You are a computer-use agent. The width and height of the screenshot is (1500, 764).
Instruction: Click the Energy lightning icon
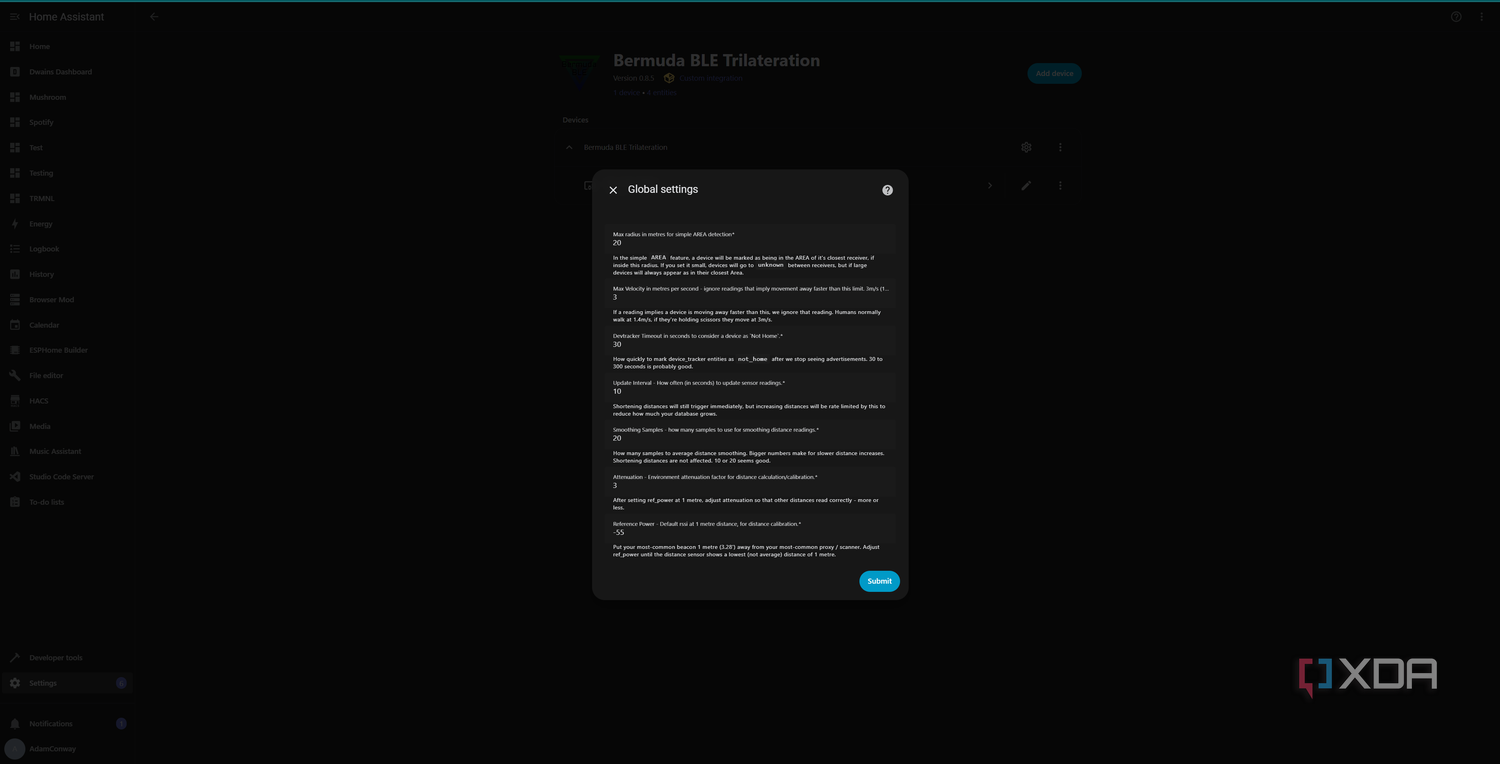tap(15, 224)
